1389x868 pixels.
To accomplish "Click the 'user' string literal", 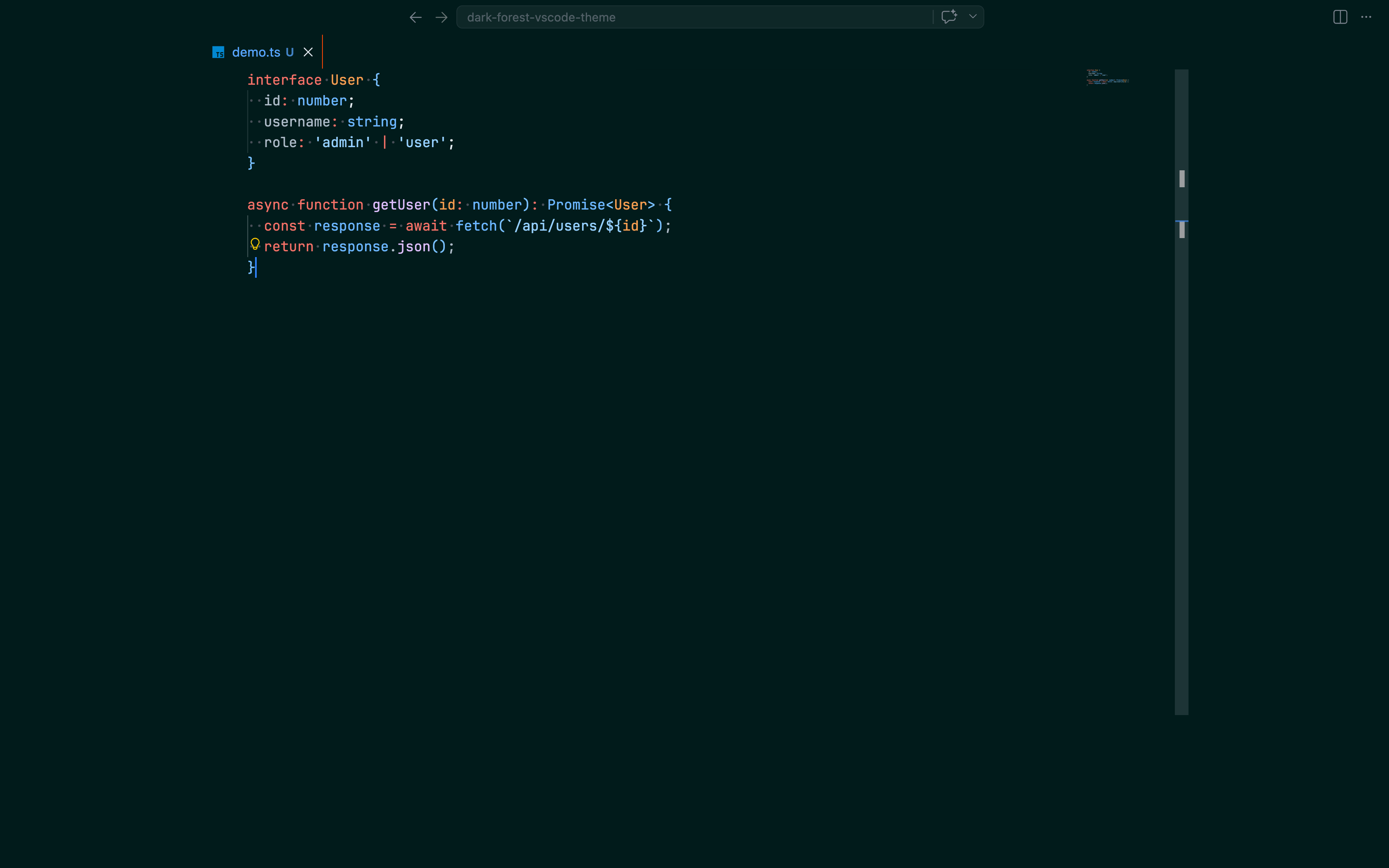I will tap(422, 142).
